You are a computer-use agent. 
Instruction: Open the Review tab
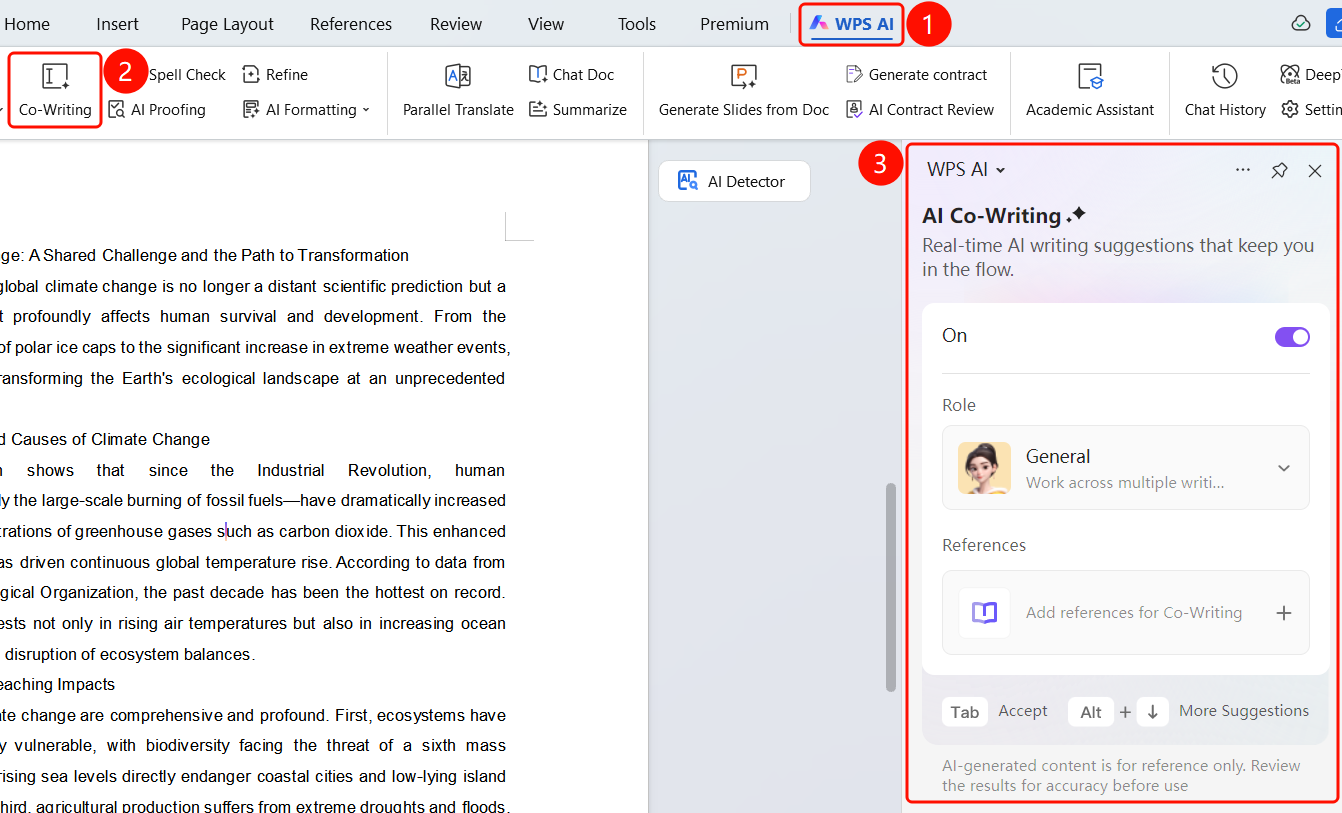tap(456, 24)
